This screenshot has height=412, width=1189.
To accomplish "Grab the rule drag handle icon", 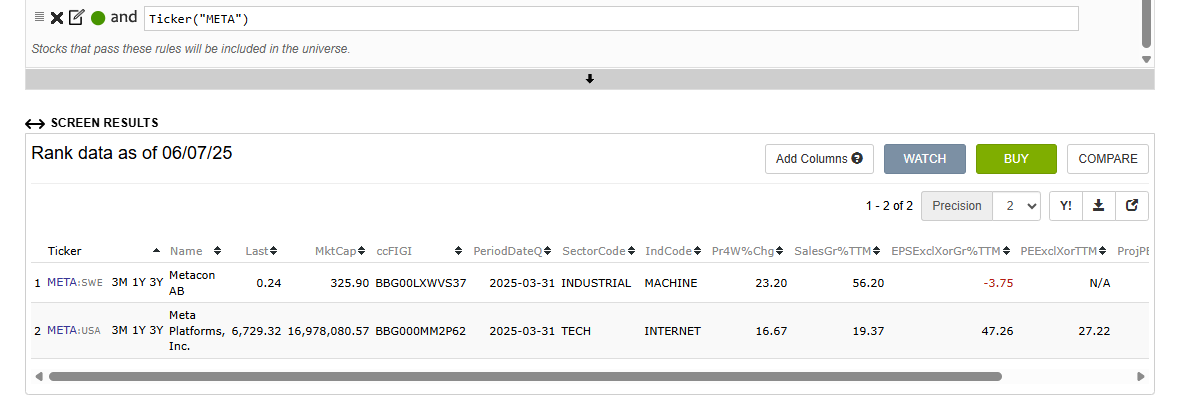I will 39,17.
